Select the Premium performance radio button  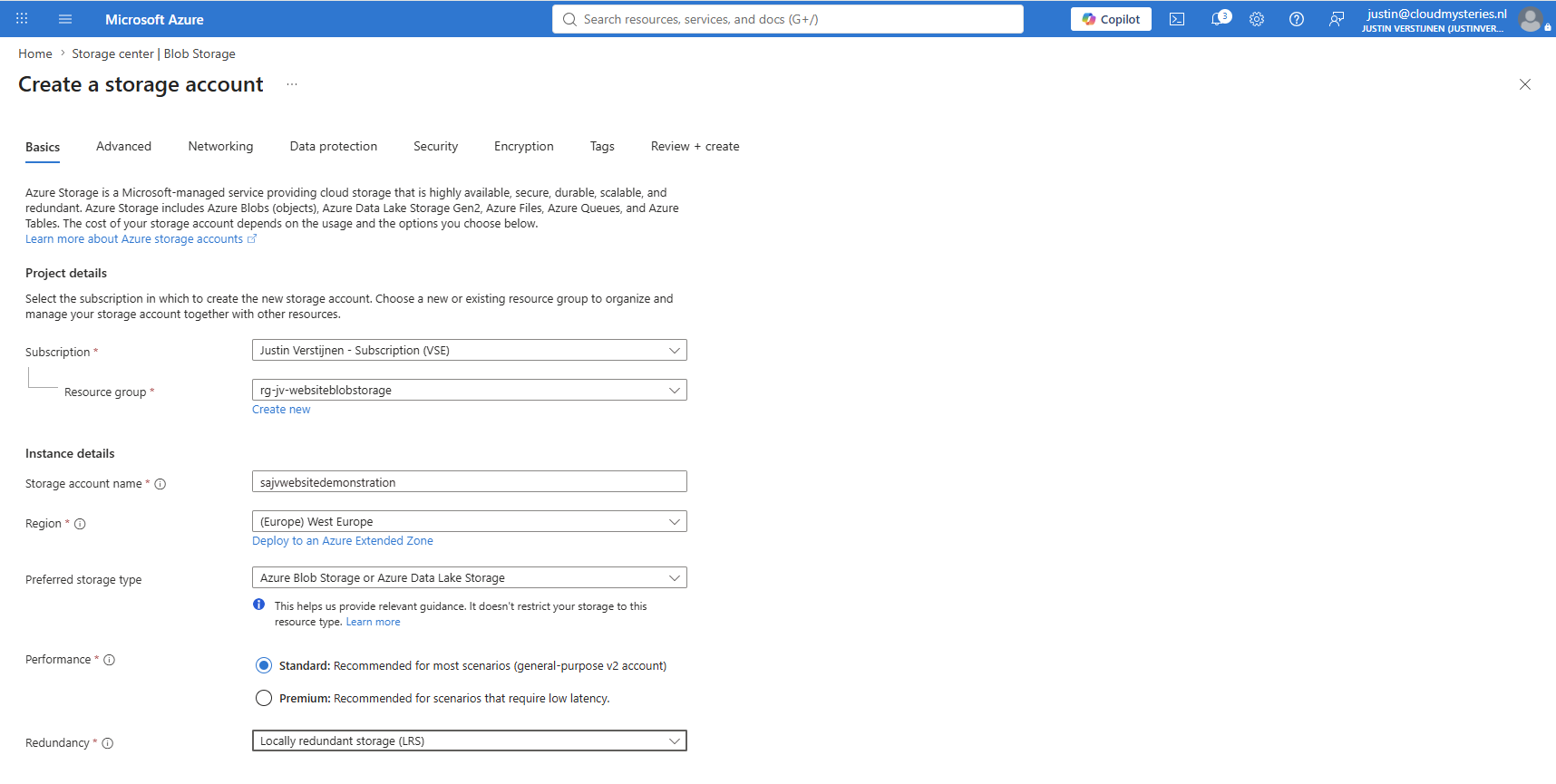click(264, 698)
